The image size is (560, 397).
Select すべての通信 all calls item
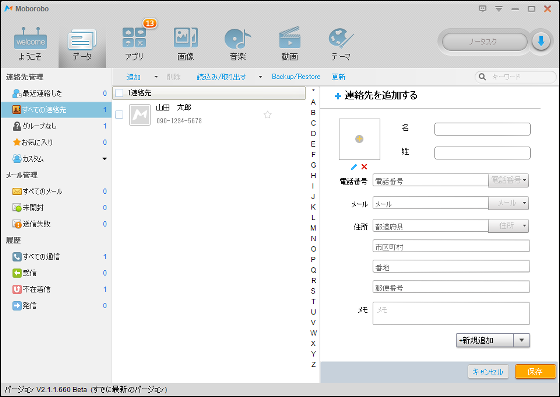coord(56,257)
